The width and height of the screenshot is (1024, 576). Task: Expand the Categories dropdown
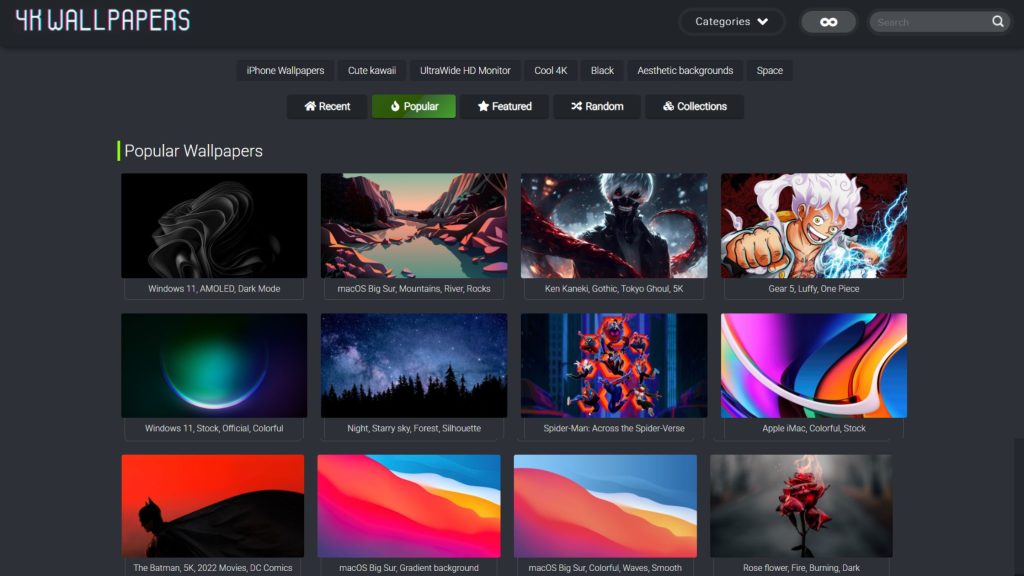click(x=731, y=22)
